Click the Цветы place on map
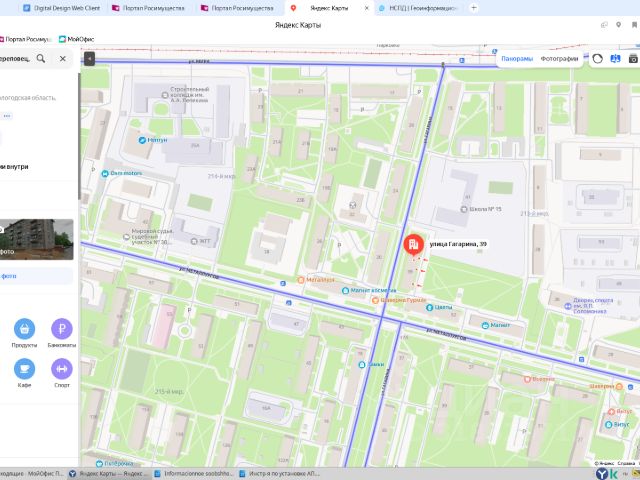 point(439,307)
